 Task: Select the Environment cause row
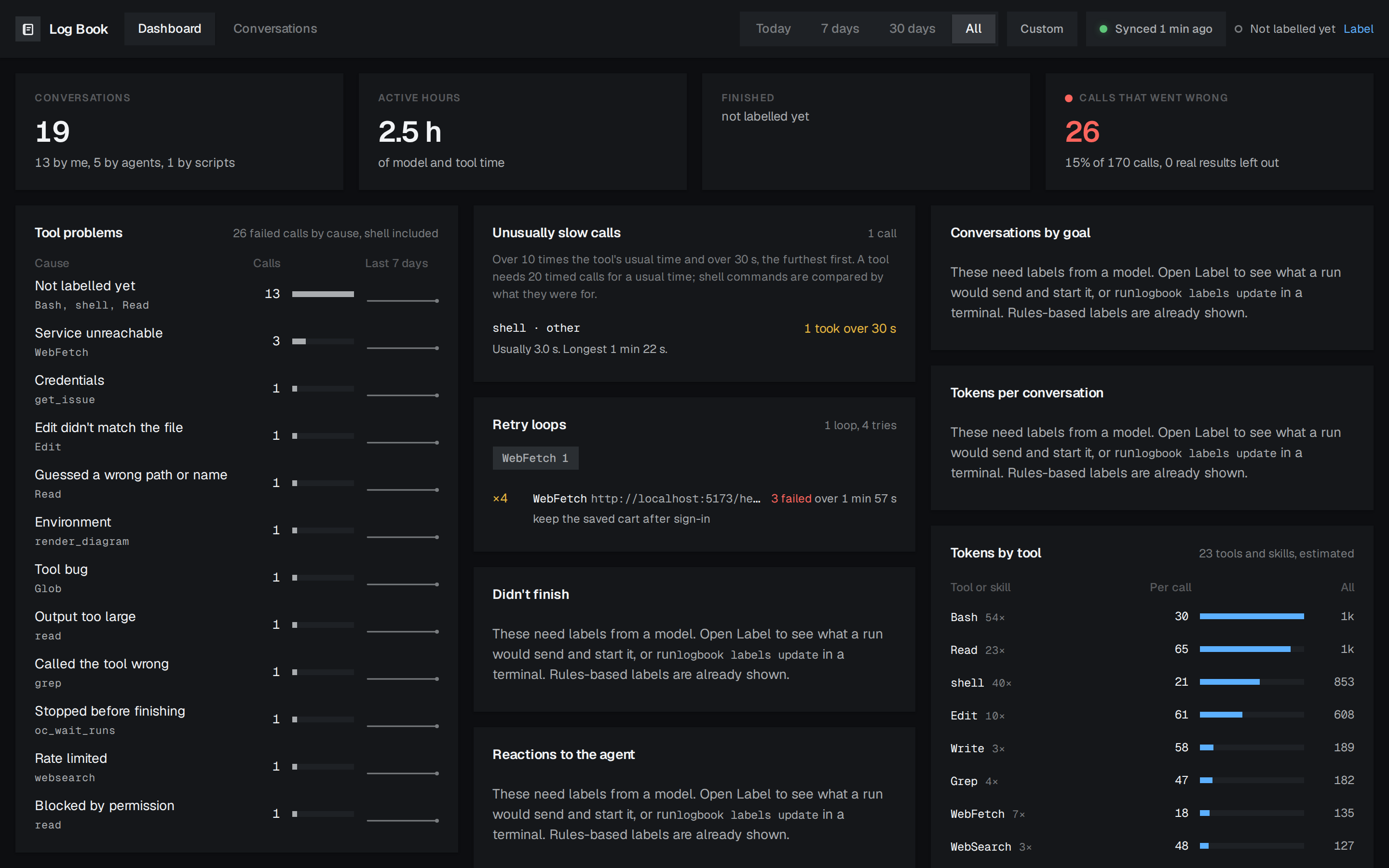(x=236, y=530)
